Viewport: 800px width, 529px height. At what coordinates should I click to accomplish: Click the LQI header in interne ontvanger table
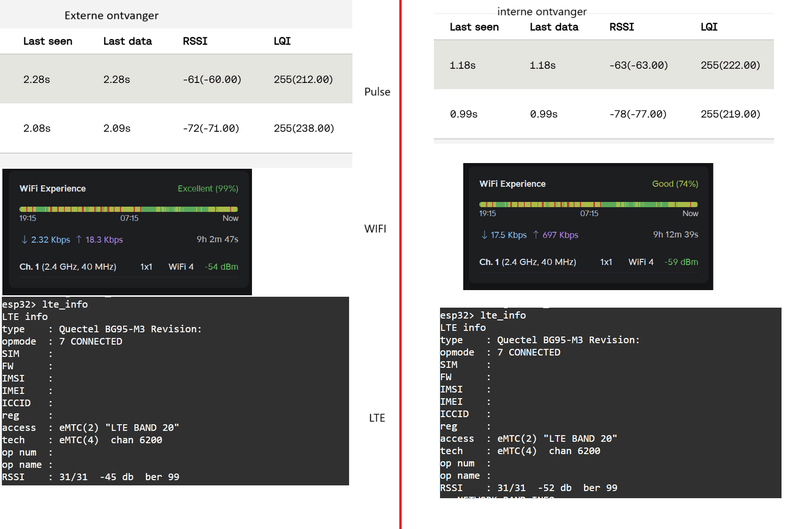[x=709, y=27]
